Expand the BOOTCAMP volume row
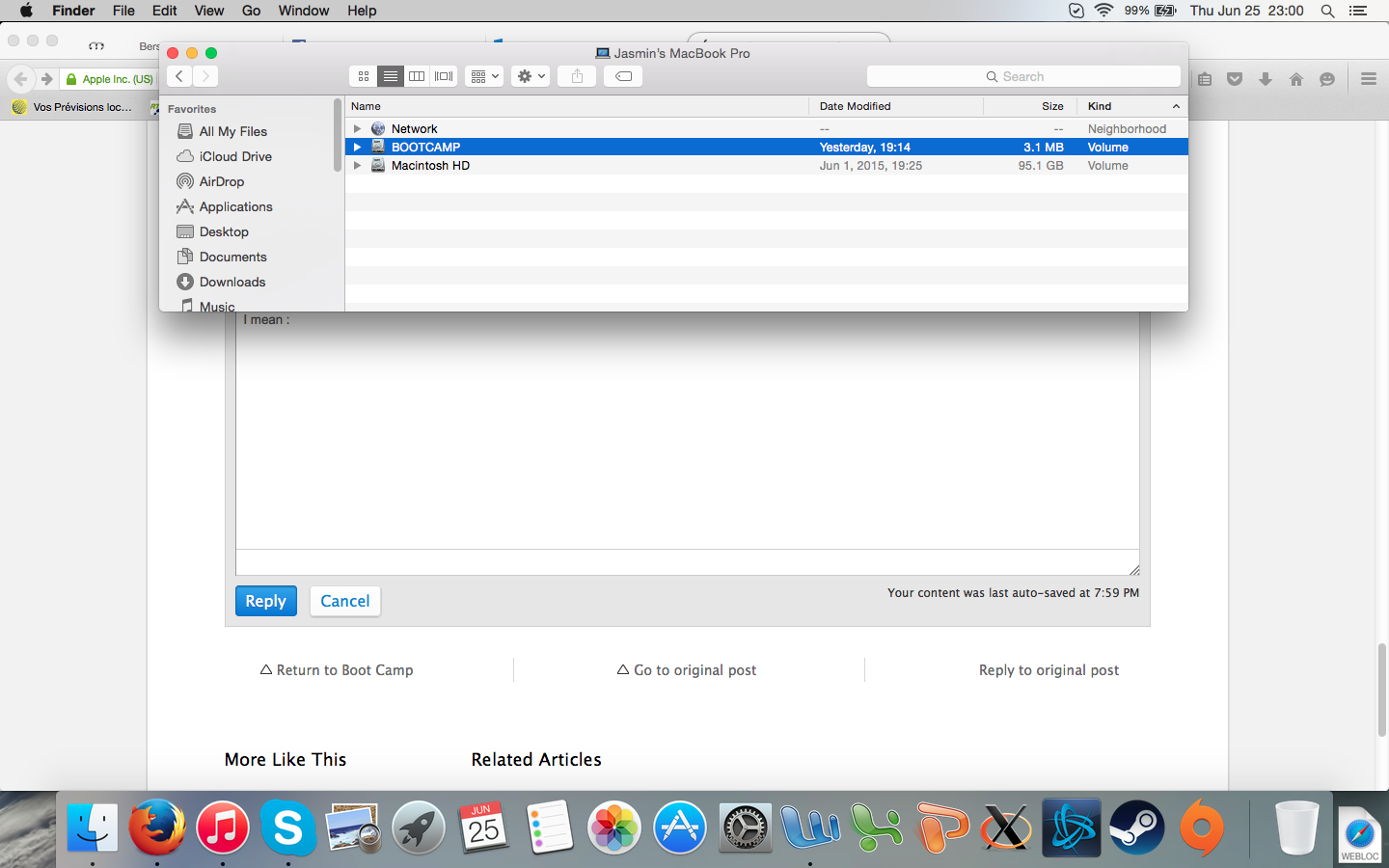 click(357, 147)
